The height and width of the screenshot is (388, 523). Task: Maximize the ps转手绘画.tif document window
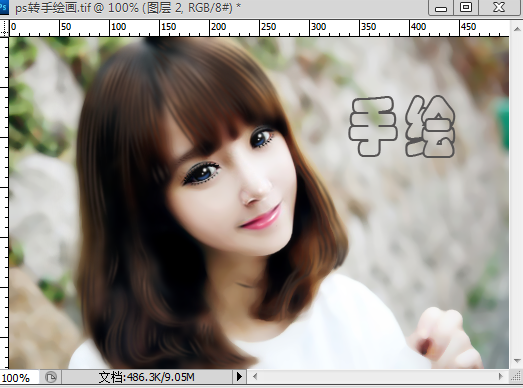point(466,7)
